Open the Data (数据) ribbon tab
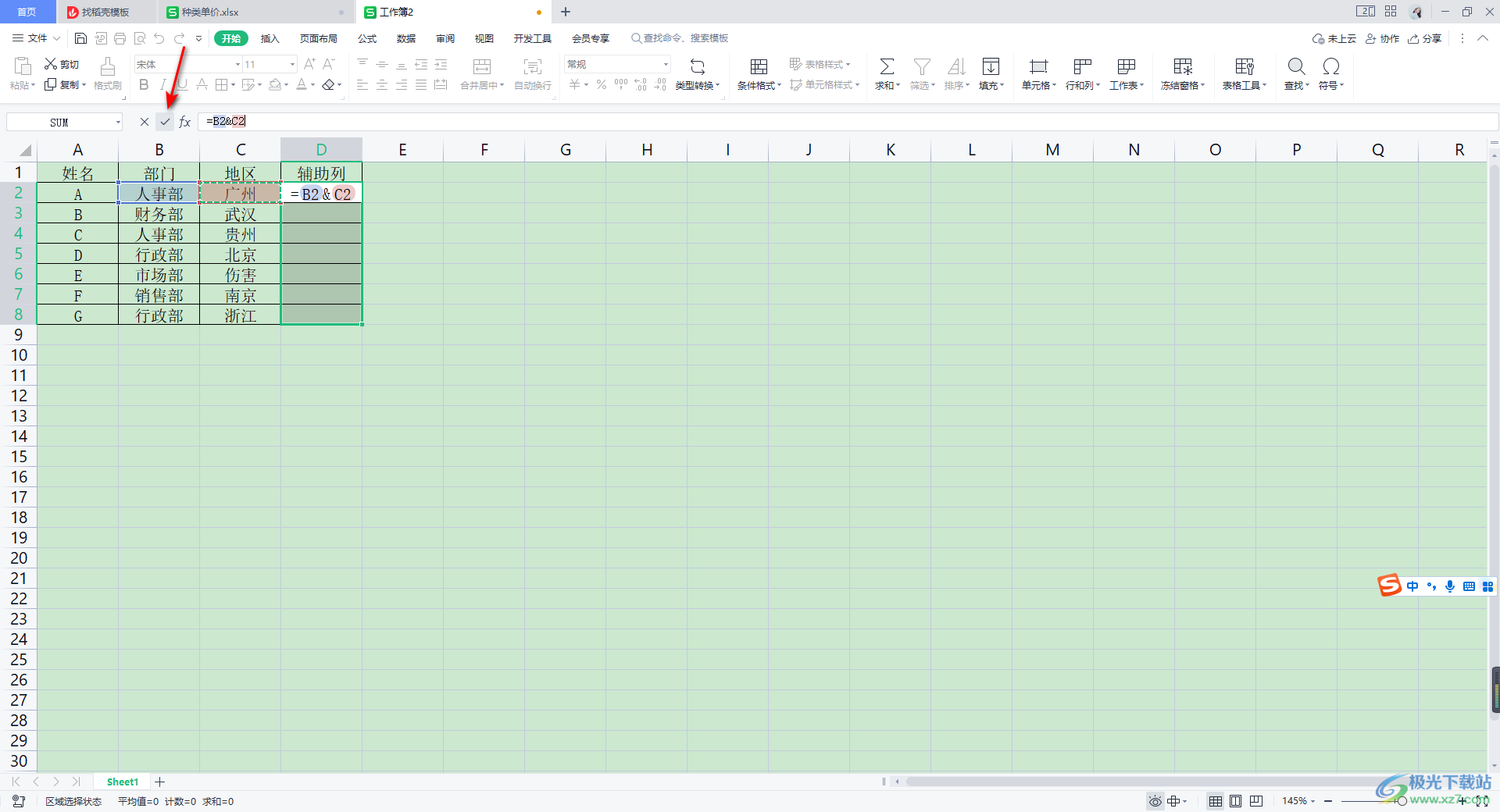The image size is (1500, 812). [406, 38]
